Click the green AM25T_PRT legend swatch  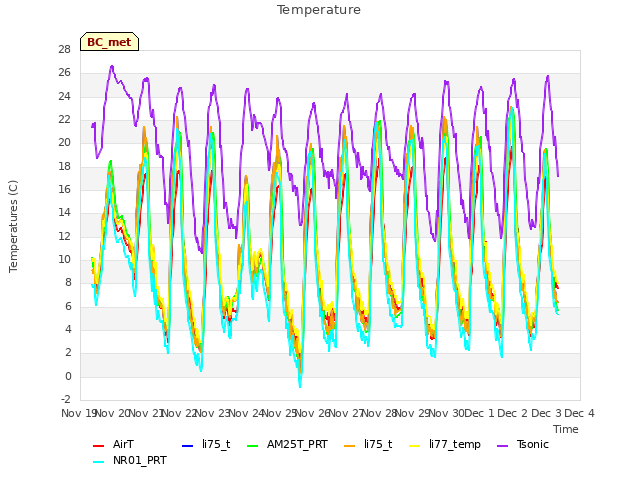(253, 446)
